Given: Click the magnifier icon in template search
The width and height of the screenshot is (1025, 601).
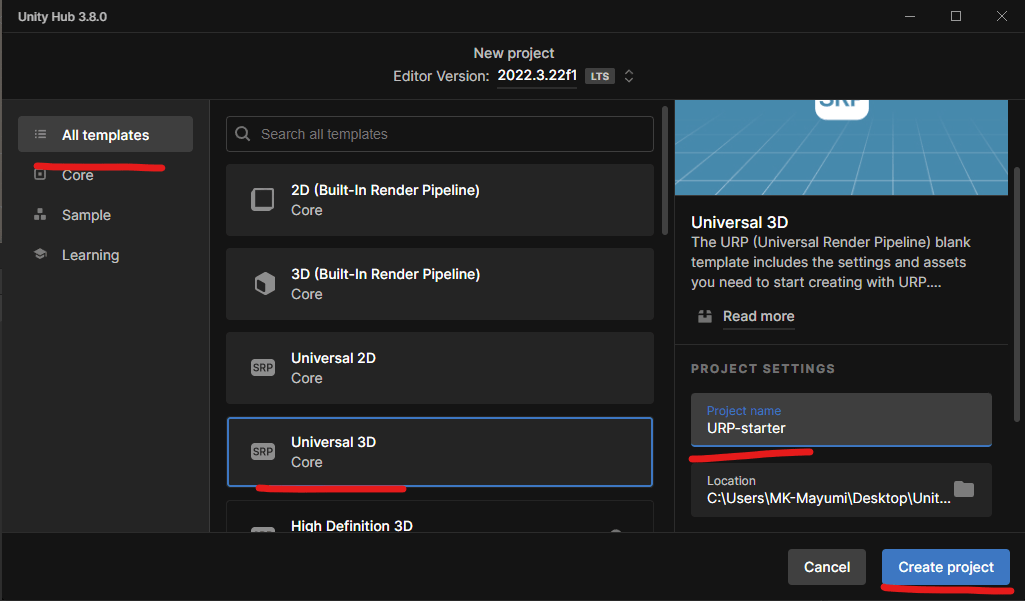Looking at the screenshot, I should 243,134.
